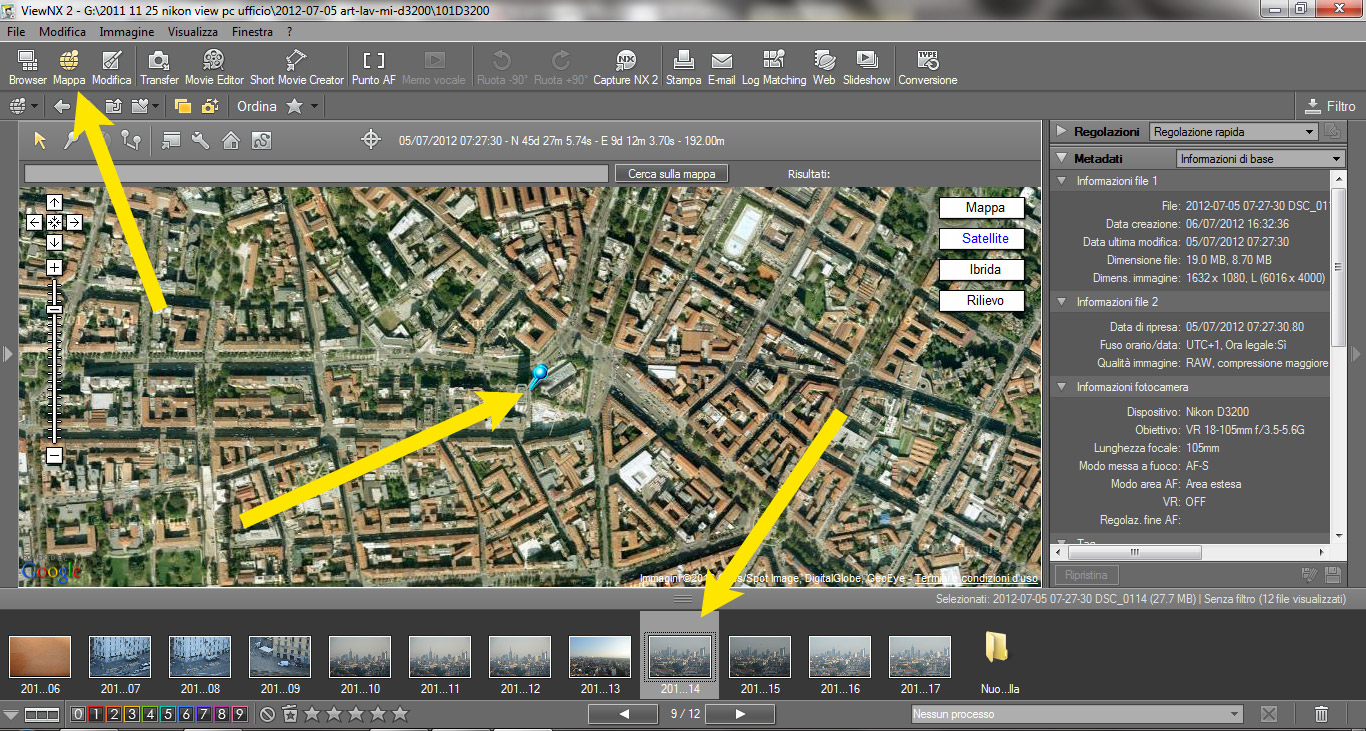Viewport: 1366px width, 731px height.
Task: Click the yellow stacked windows icon
Action: 182,106
